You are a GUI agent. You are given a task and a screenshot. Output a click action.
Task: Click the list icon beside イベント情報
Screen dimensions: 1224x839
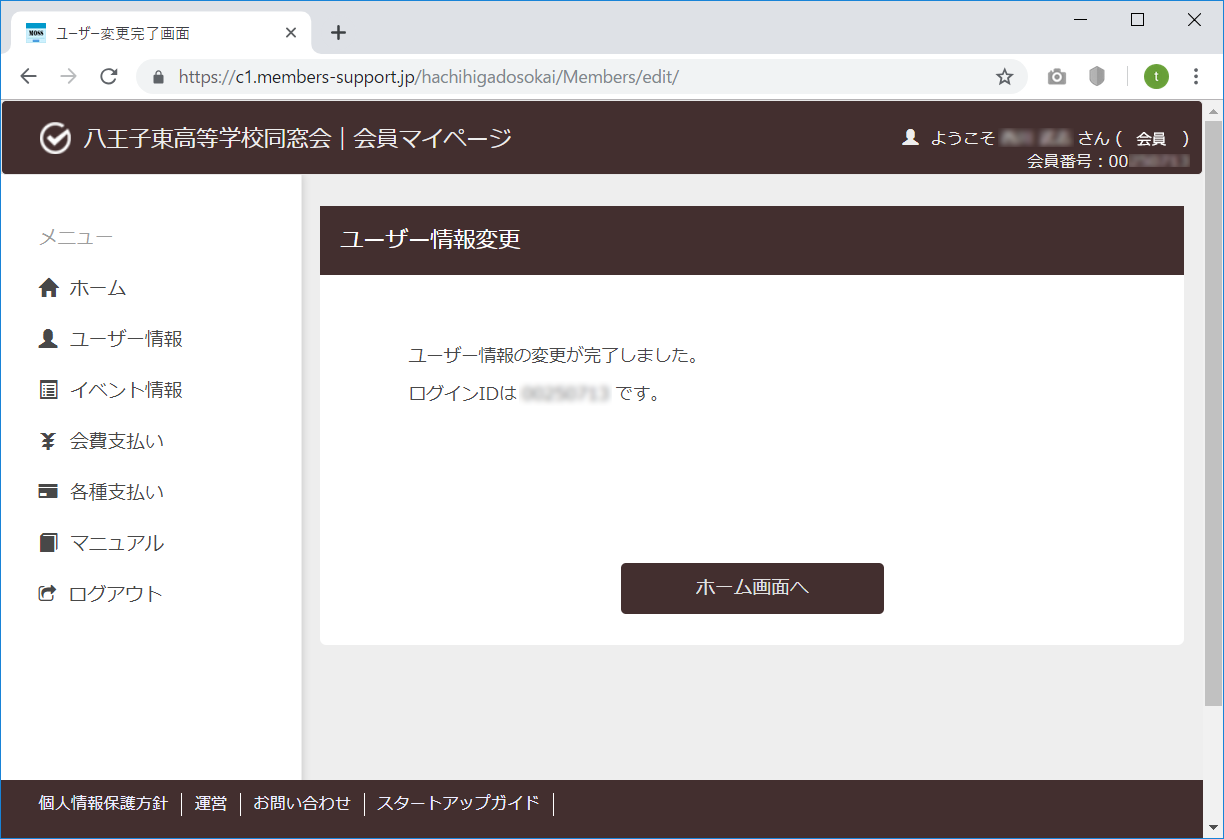pos(48,390)
